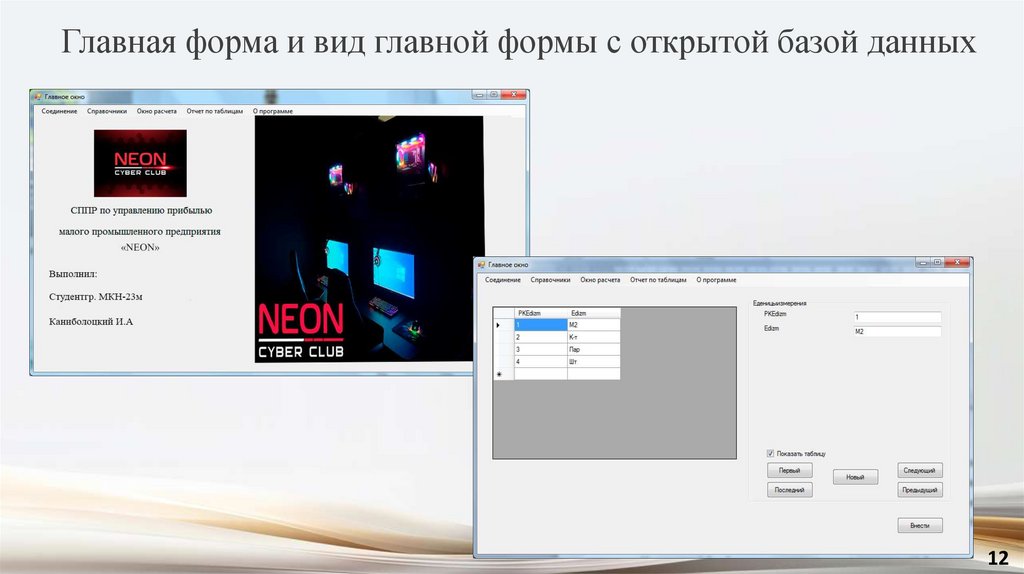Click the NEON Cyber Club logo thumbnail
Viewport: 1024px width, 574px height.
pyautogui.click(x=140, y=163)
